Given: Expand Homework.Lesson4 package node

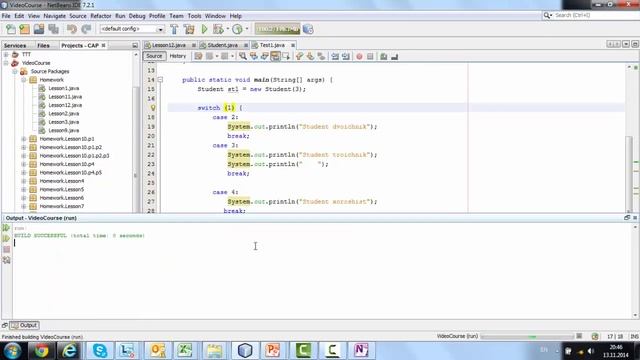Looking at the screenshot, I should [x=24, y=181].
